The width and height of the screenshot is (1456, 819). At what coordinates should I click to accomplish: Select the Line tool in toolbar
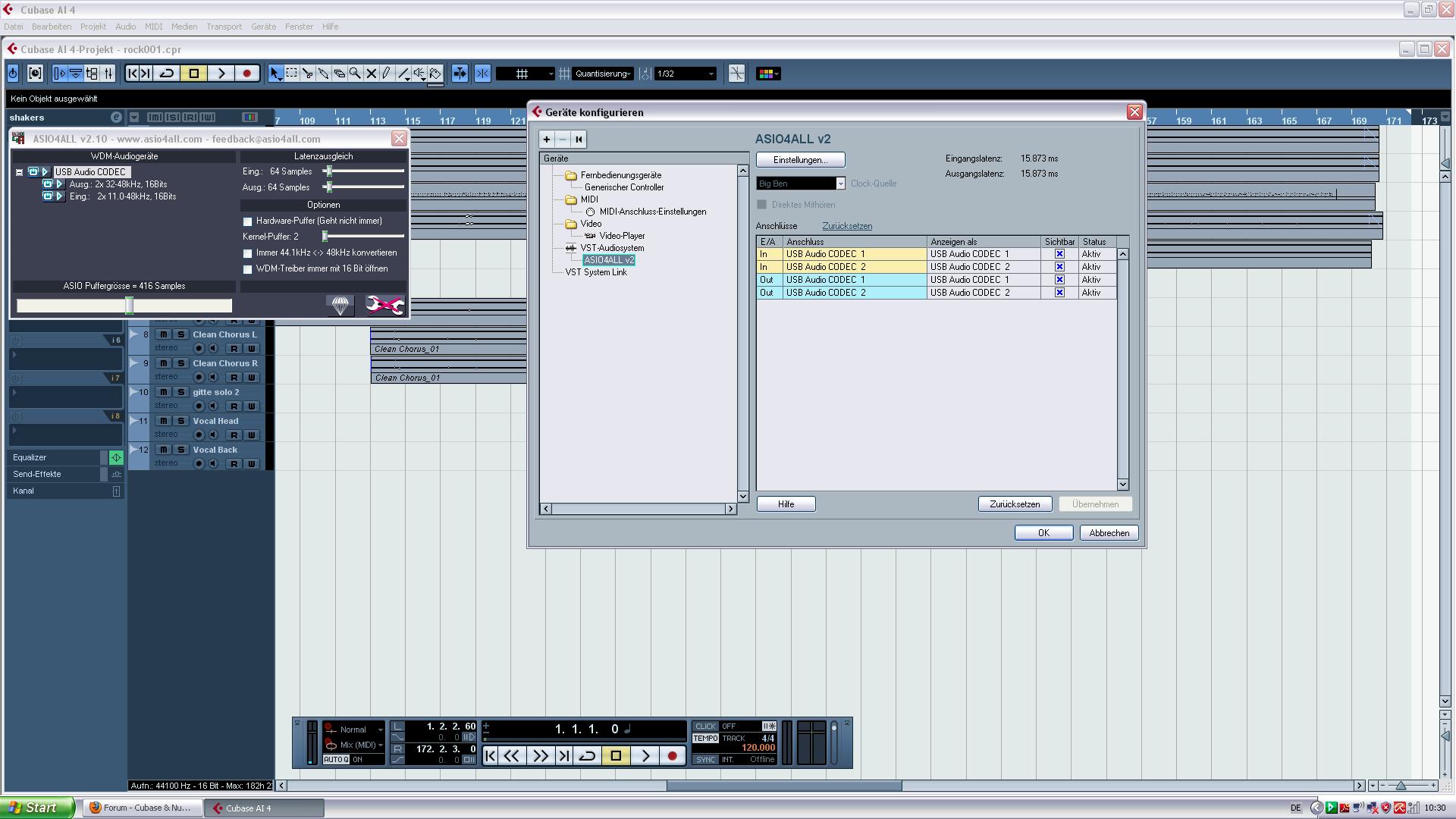pos(403,74)
